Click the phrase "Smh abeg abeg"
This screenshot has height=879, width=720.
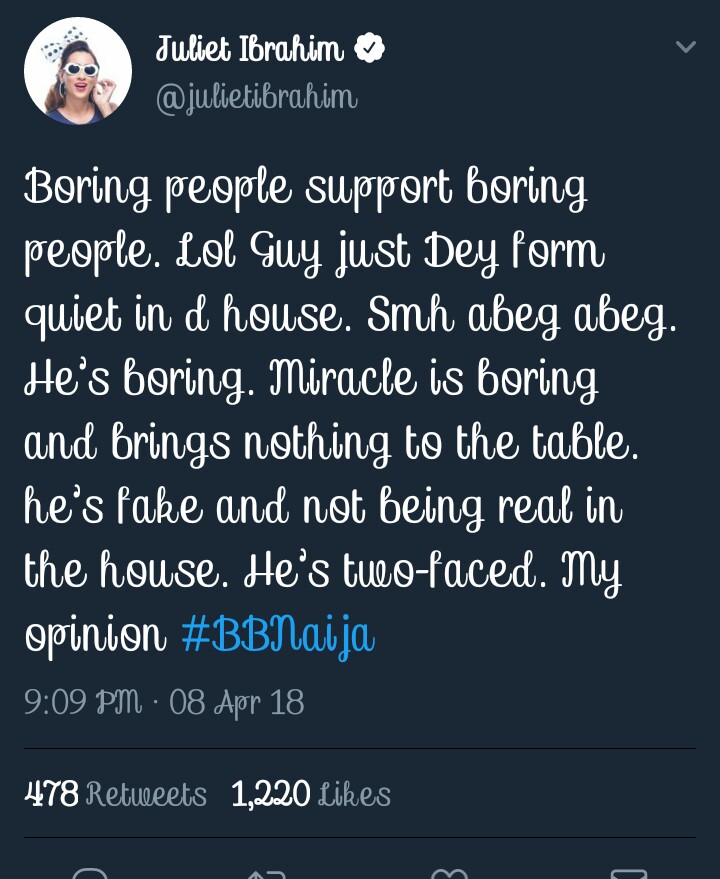tap(522, 317)
